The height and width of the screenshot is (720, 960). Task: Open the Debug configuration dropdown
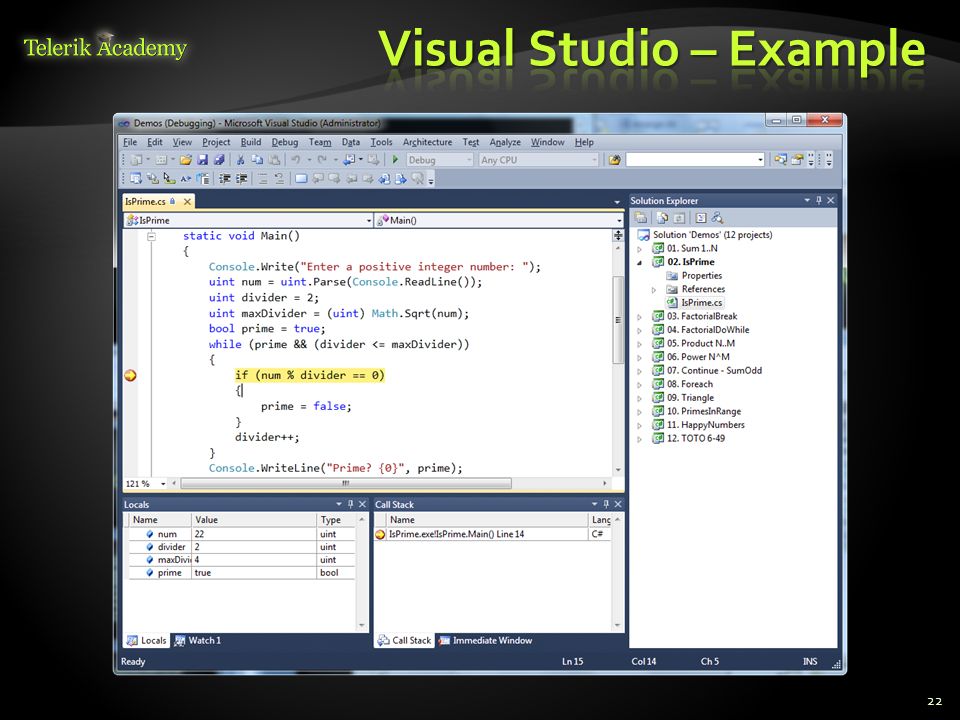[x=470, y=160]
